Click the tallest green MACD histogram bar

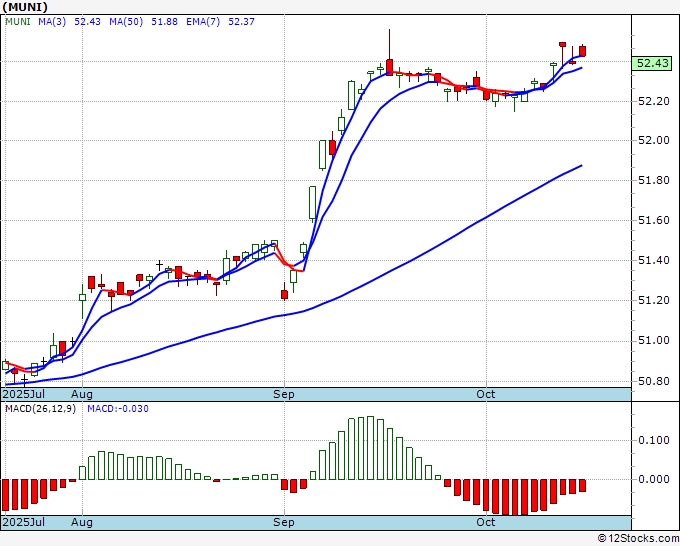coord(370,448)
